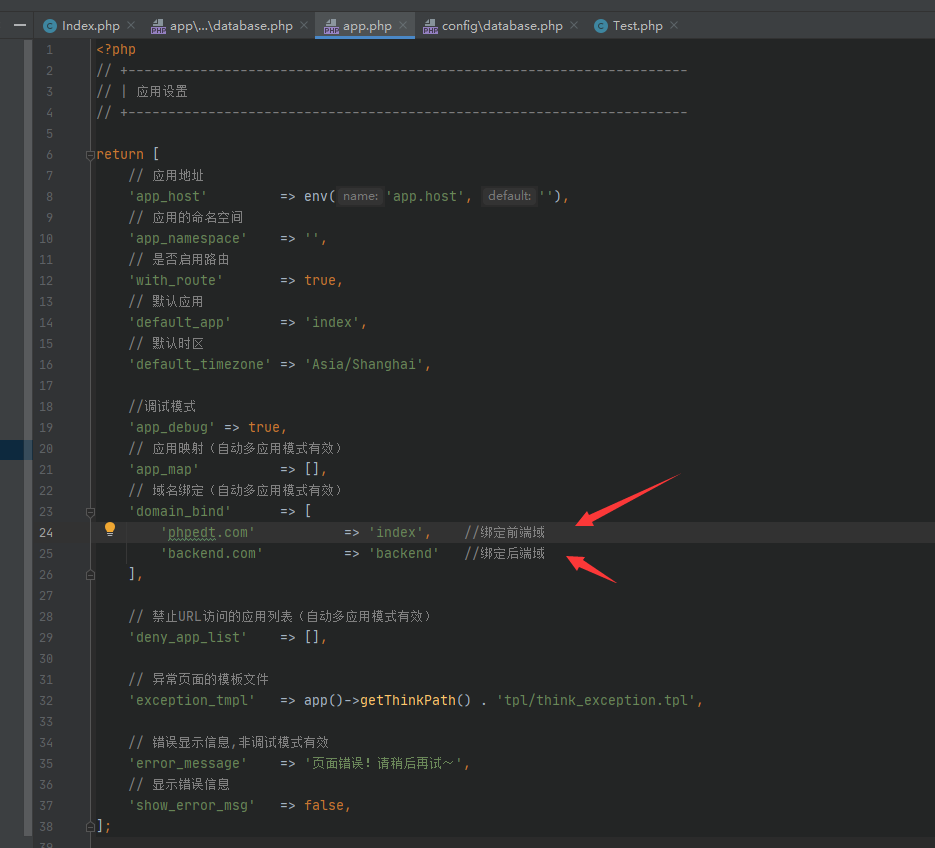
Task: Click the Index.php class file icon
Action: (x=50, y=26)
